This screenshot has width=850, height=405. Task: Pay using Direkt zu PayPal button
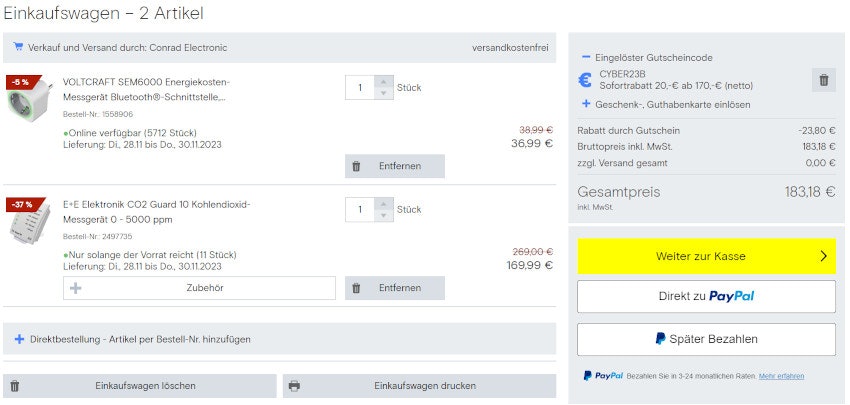[x=706, y=296]
